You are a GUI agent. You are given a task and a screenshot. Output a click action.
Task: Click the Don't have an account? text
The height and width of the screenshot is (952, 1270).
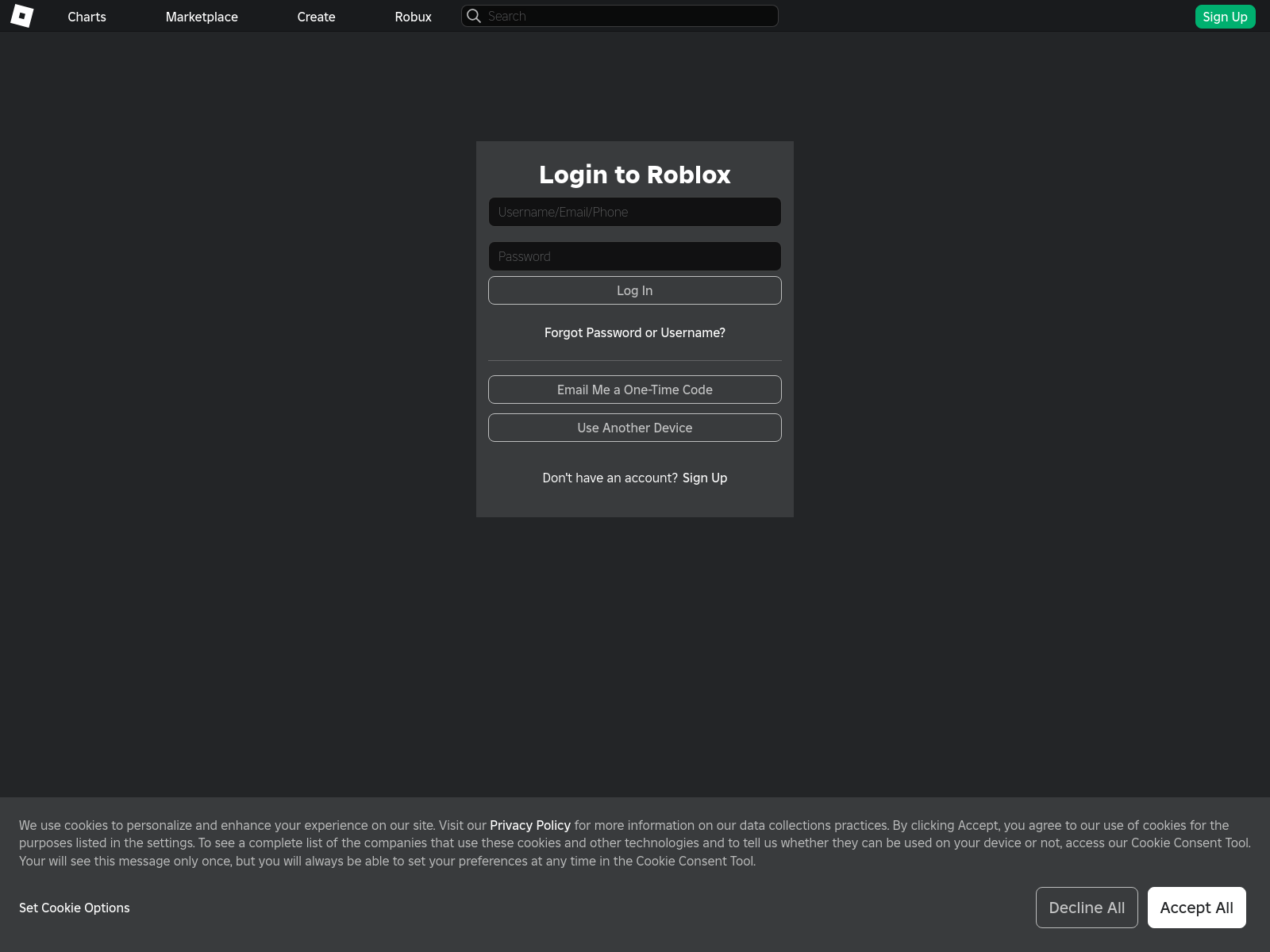click(610, 478)
